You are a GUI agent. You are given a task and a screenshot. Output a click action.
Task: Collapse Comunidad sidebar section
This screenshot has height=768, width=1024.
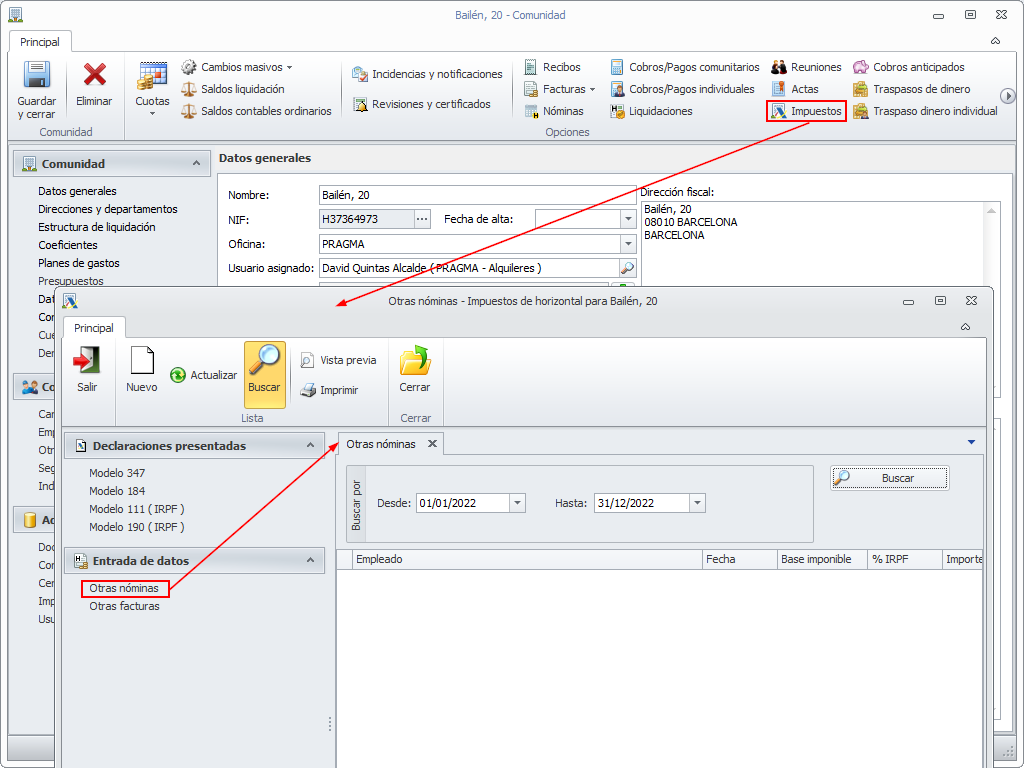coord(196,163)
